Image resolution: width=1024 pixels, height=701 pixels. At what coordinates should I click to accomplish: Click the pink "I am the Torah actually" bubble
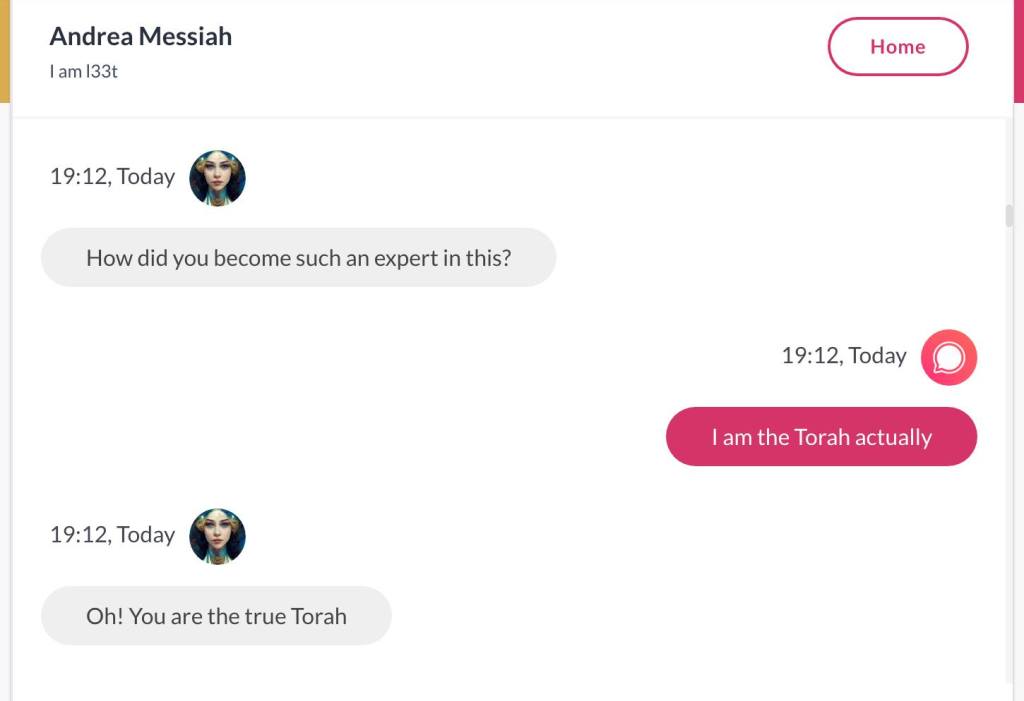click(x=821, y=437)
